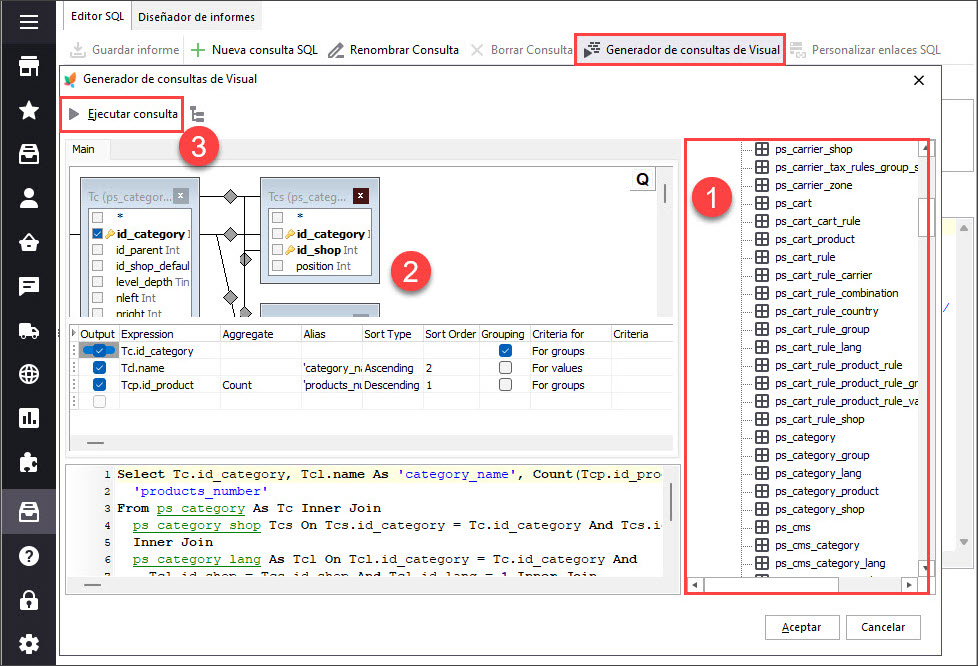This screenshot has height=666, width=978.
Task: Open the shopping basket icon in the sidebar
Action: point(29,243)
